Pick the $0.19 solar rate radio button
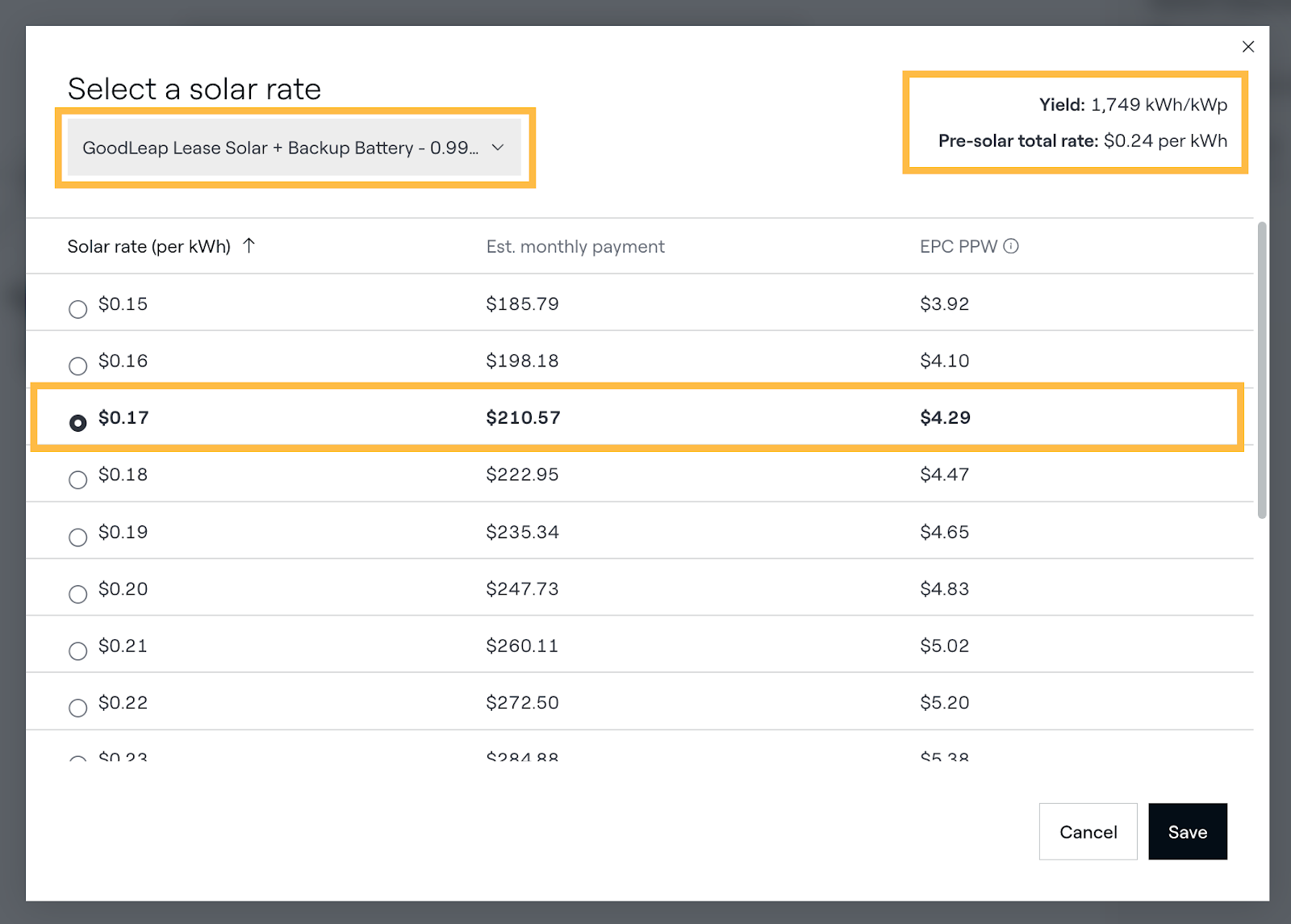 78,537
